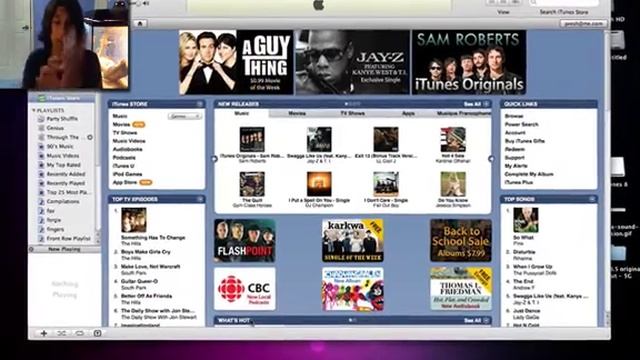Open Sam Roberts iTunes Originals banner
This screenshot has width=640, height=360.
coord(469,62)
